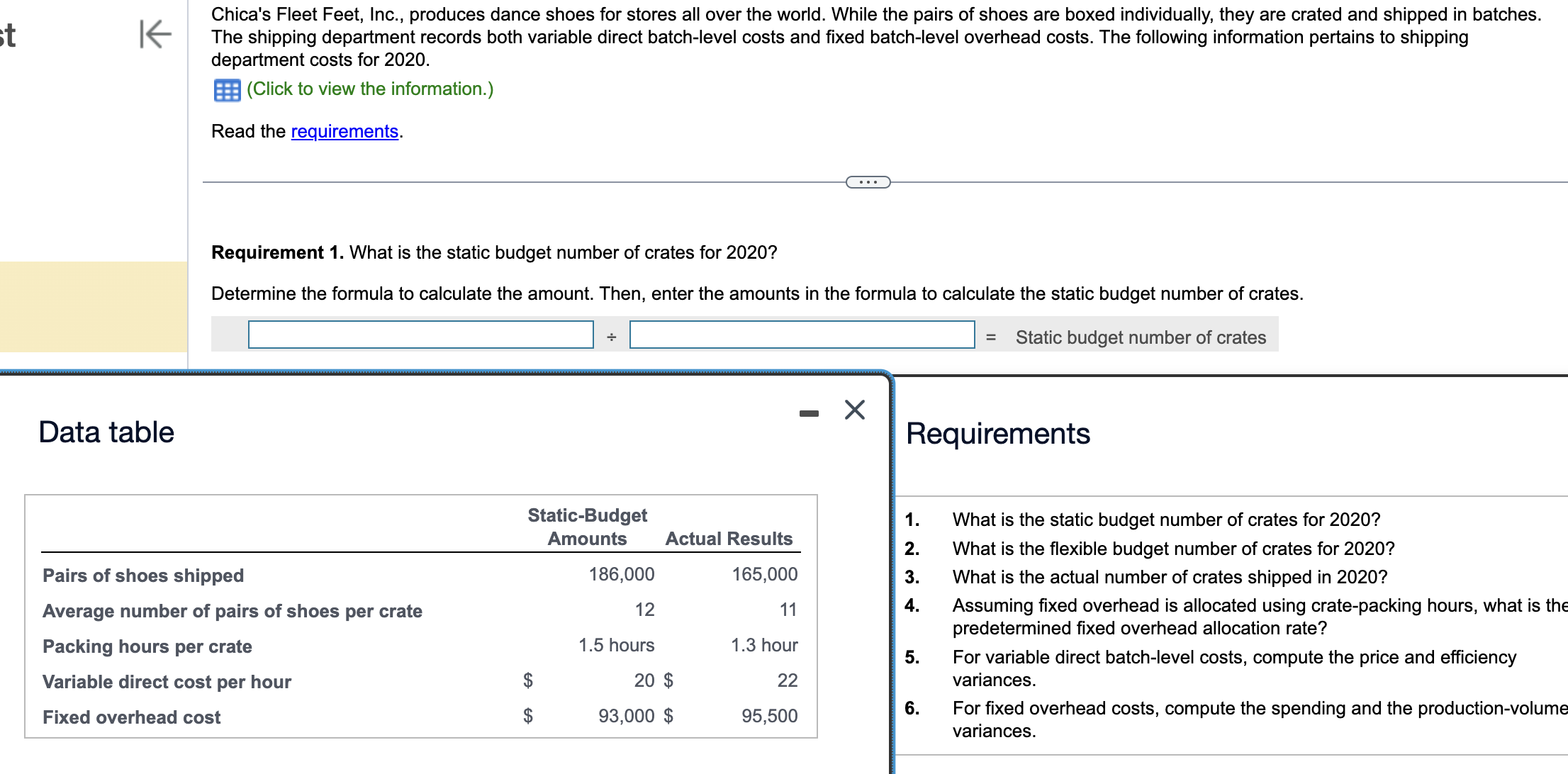Click the second formula input box
Screen dimensions: 1568x774
tap(802, 335)
